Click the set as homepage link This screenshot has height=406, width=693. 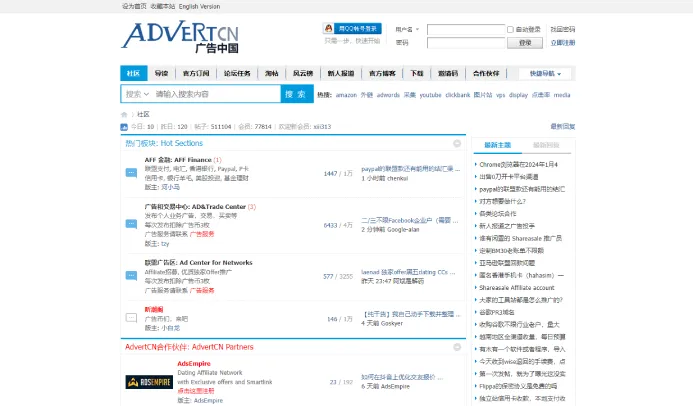(134, 7)
